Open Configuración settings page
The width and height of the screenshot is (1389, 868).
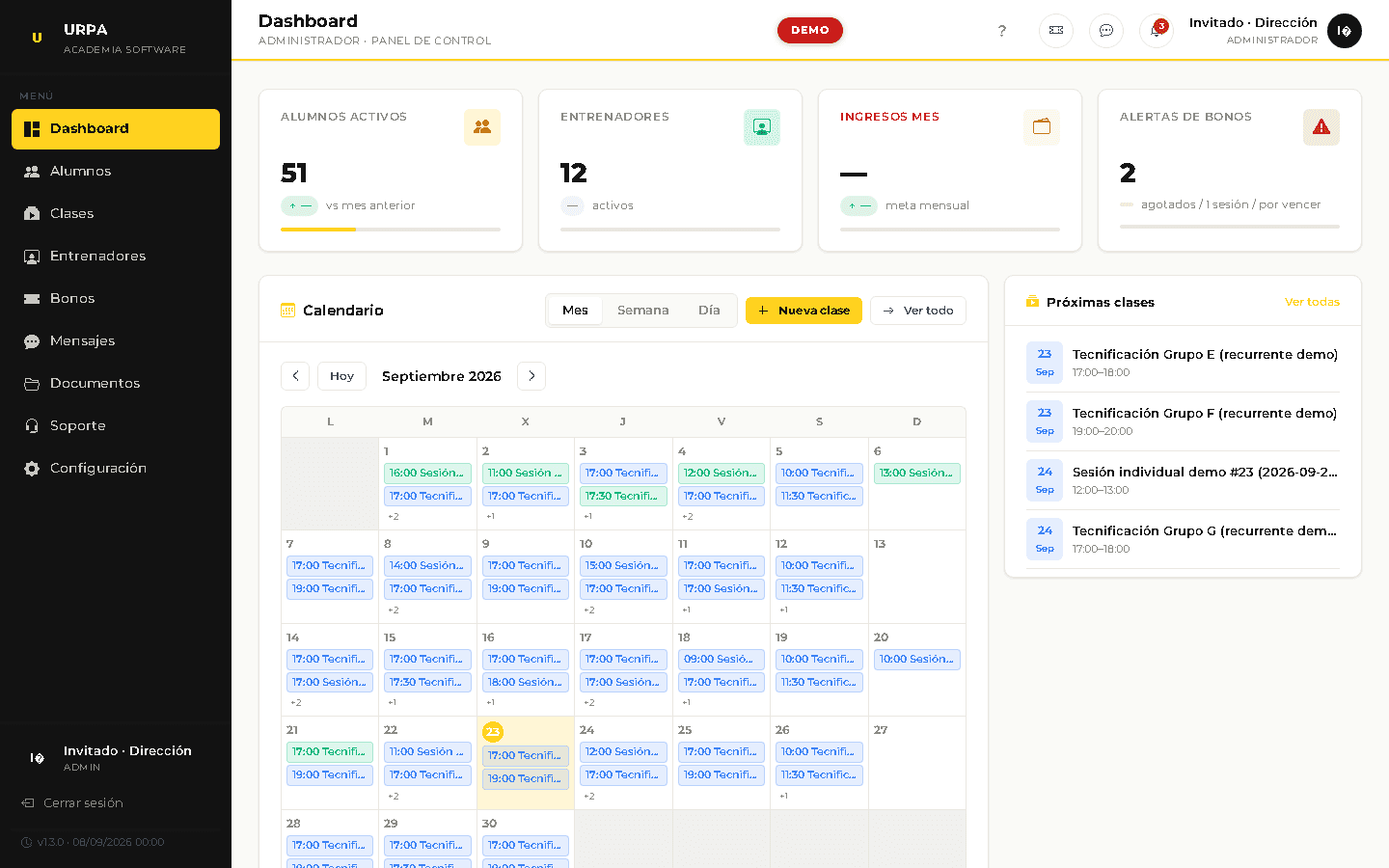pyautogui.click(x=116, y=468)
